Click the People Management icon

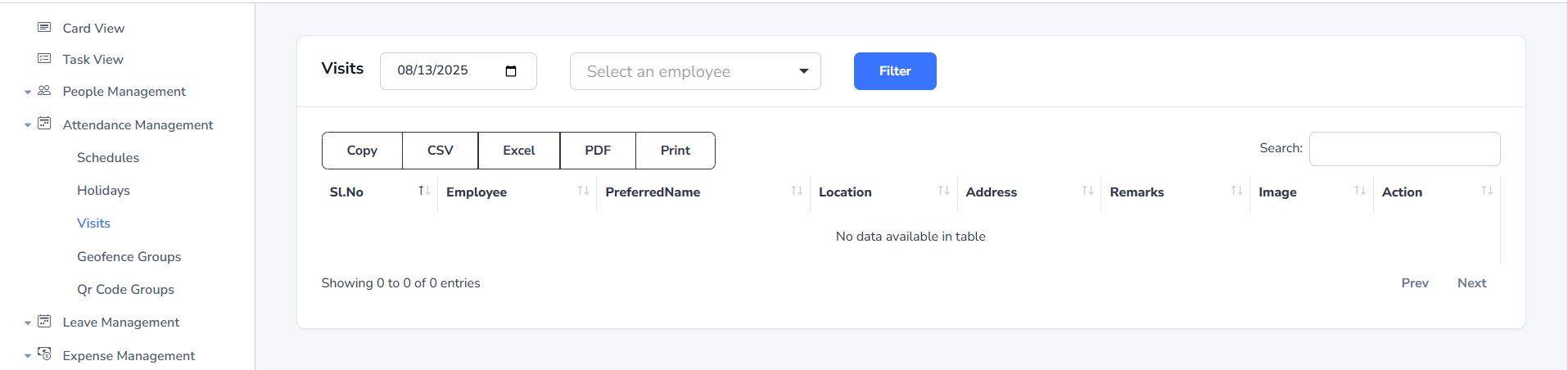[x=44, y=91]
